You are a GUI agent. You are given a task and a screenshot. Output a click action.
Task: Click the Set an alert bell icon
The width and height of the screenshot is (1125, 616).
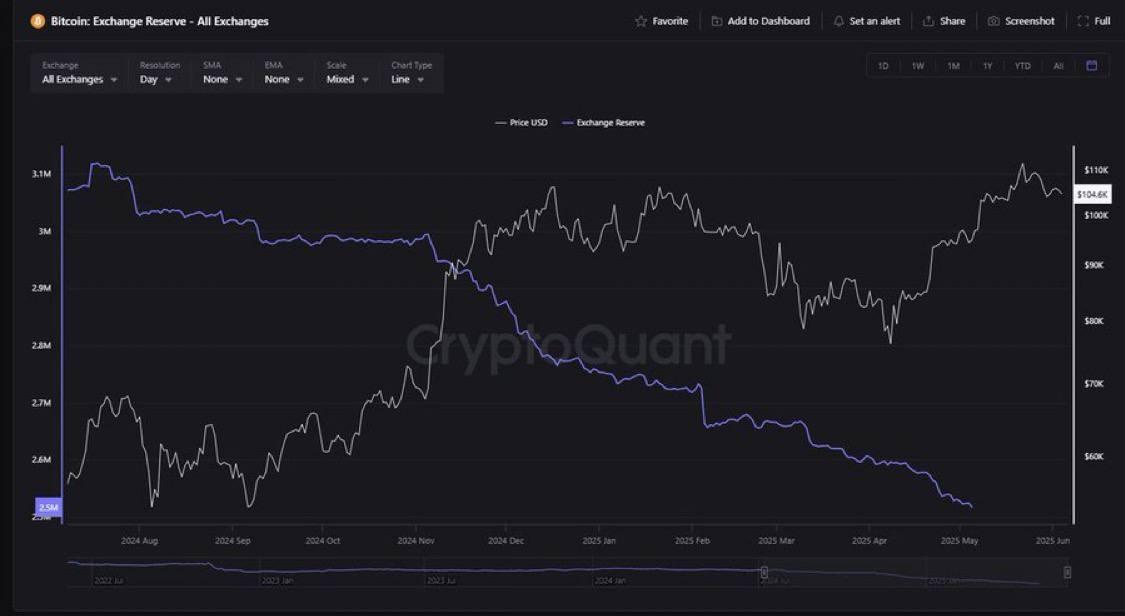click(x=838, y=21)
